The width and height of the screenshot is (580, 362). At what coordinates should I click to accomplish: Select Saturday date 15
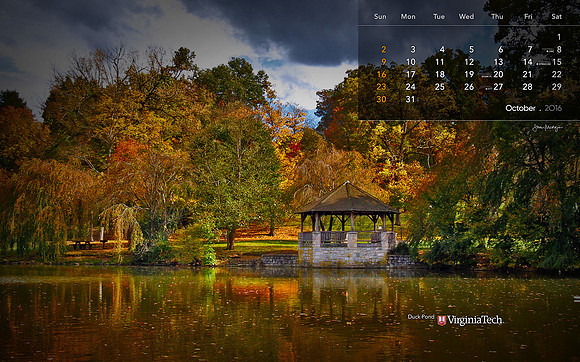tap(557, 62)
